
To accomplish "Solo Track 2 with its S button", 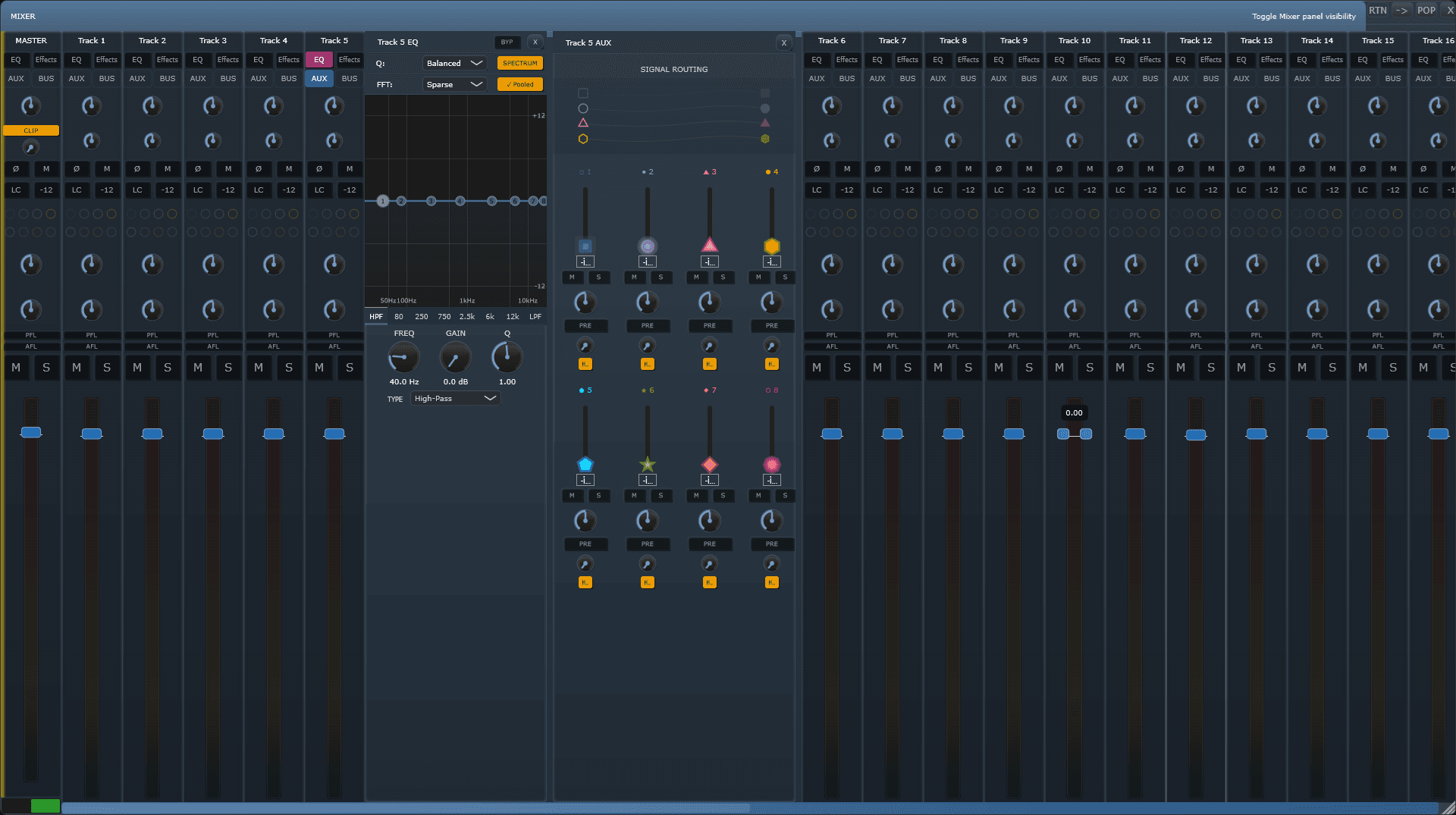I will [x=168, y=368].
